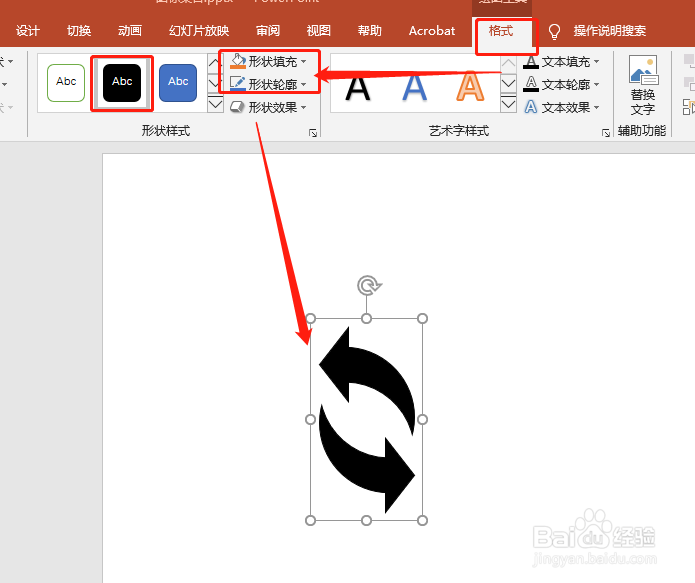Click 形状填充 paint bucket icon

(238, 61)
